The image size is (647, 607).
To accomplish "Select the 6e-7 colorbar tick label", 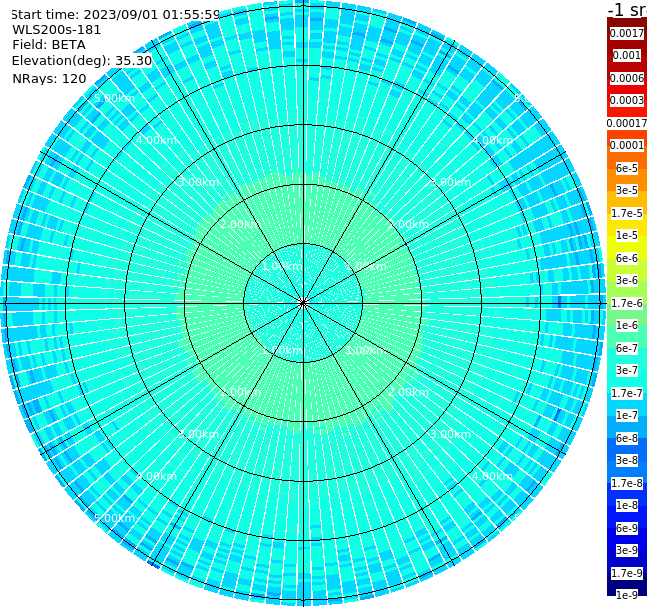I will [627, 348].
